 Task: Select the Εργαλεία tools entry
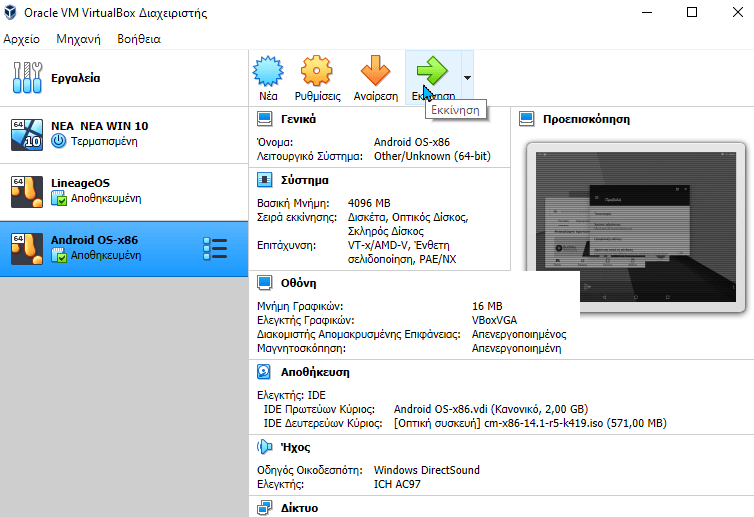coord(124,78)
